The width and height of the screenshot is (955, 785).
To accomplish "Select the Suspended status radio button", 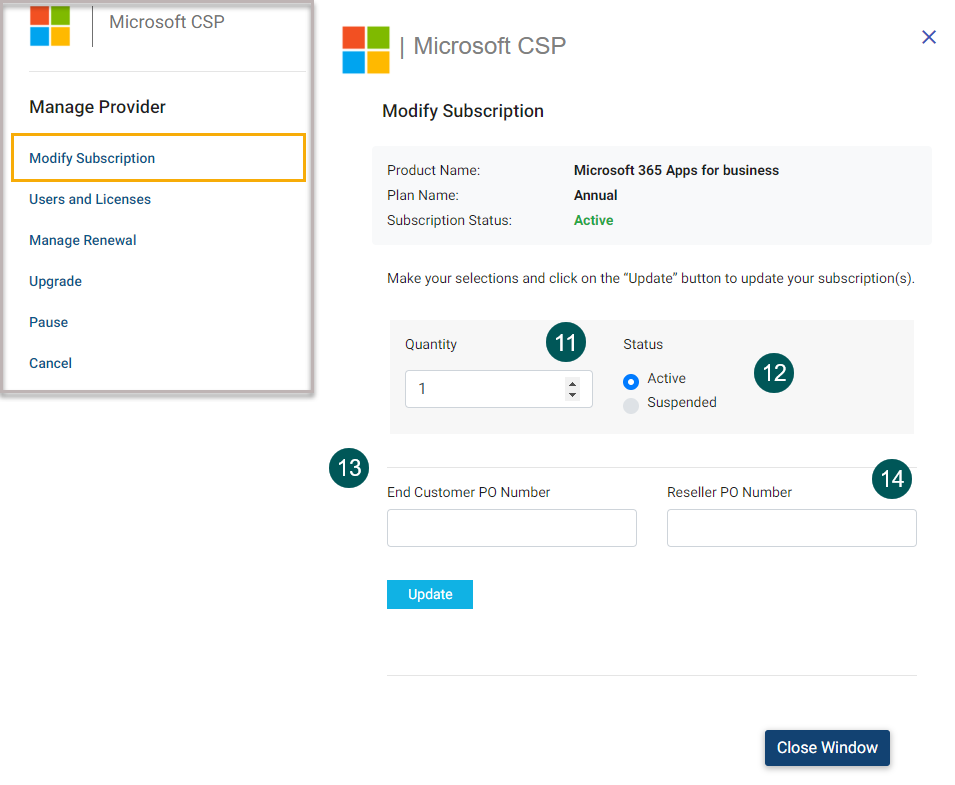I will 631,406.
